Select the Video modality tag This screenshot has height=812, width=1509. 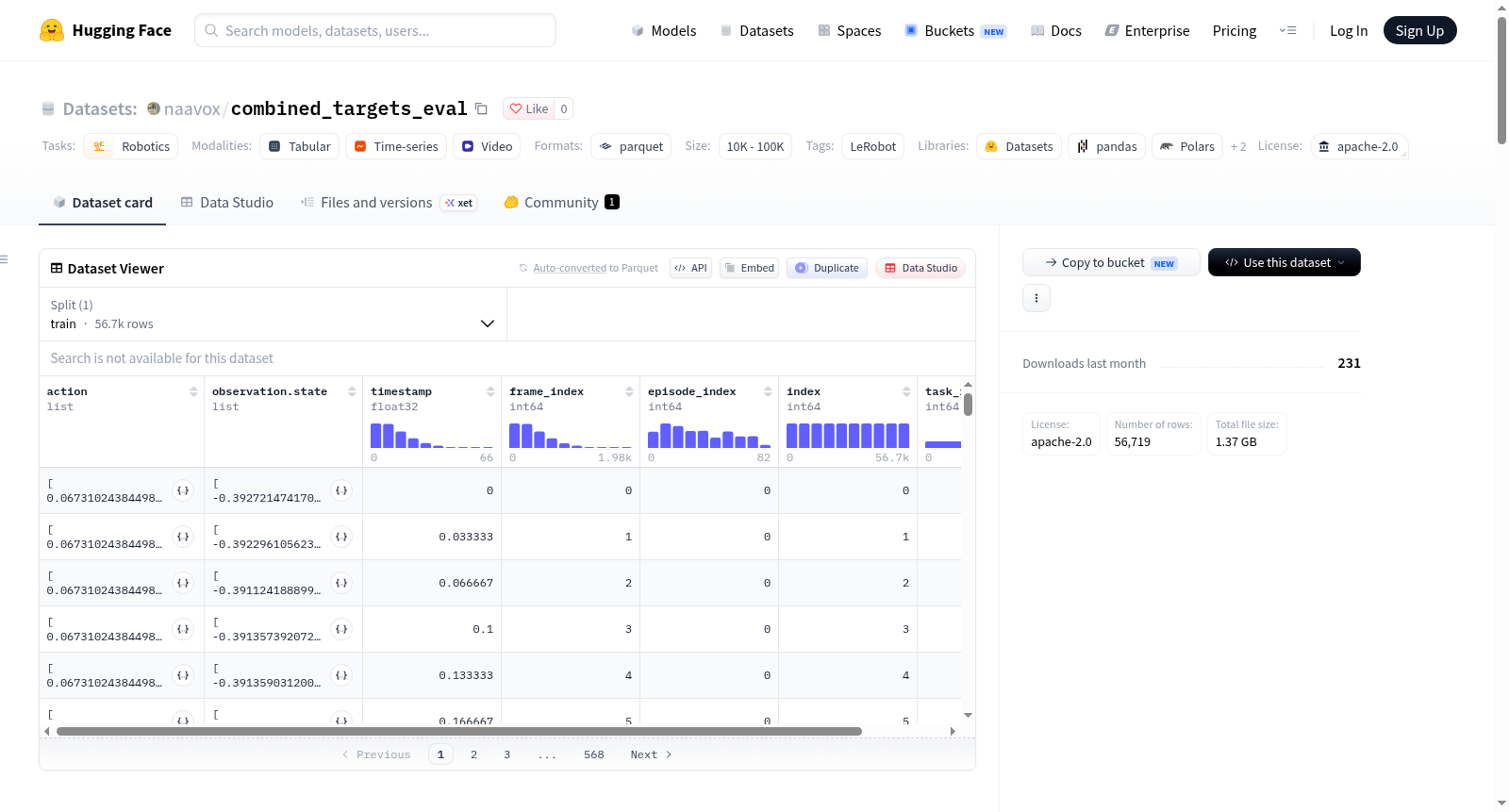(x=487, y=146)
